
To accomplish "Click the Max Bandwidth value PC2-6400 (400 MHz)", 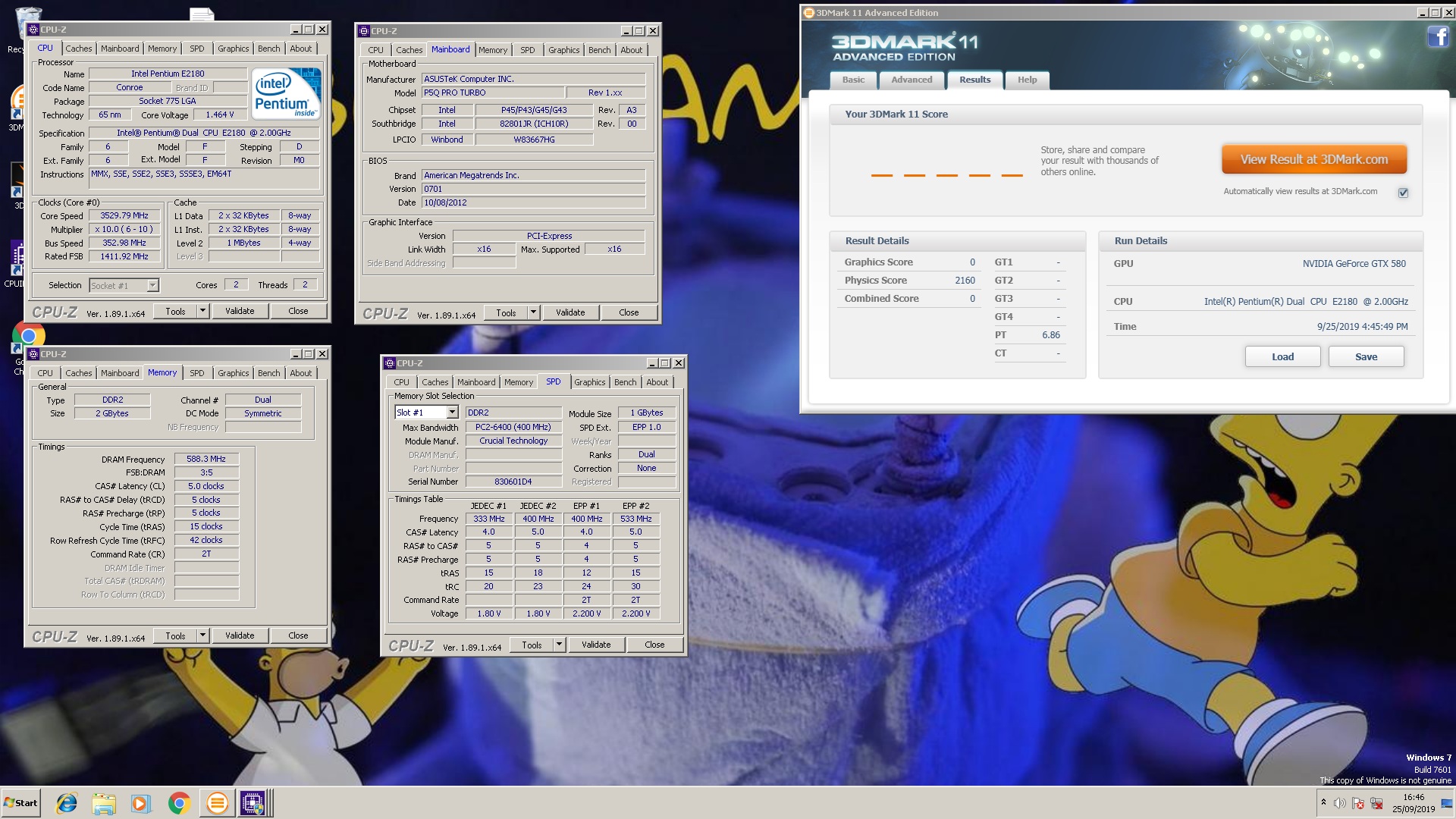I will tap(513, 427).
